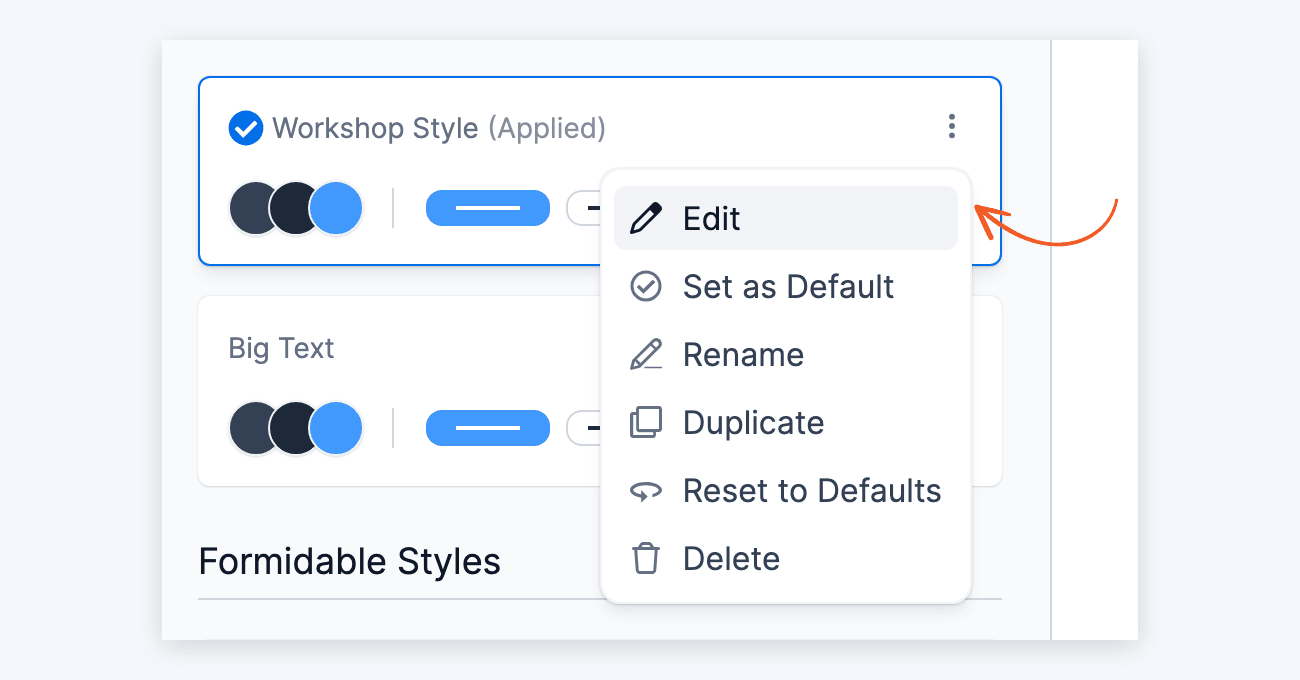Screen dimensions: 1300x680
Task: Toggle the blue applied checkmark on Workshop Style
Action: point(246,128)
